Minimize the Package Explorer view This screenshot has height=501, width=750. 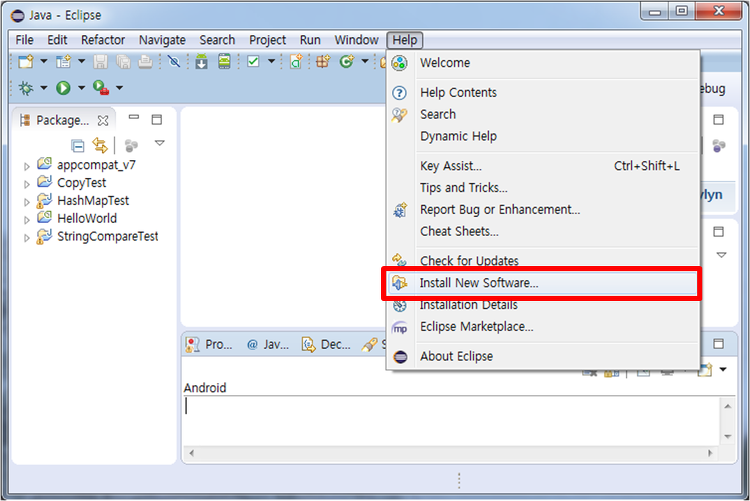coord(134,117)
